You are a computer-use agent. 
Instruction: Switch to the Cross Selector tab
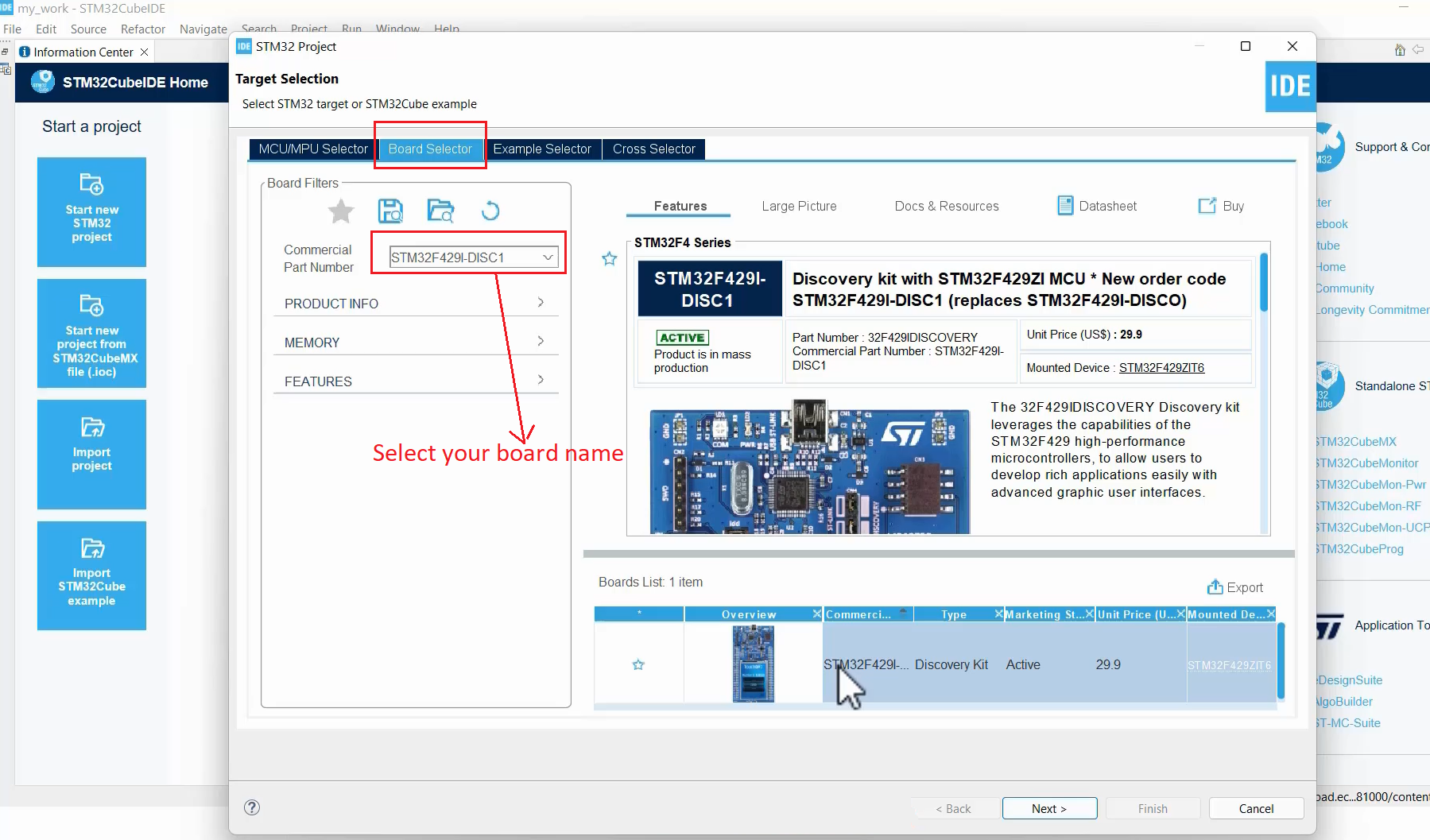(653, 149)
